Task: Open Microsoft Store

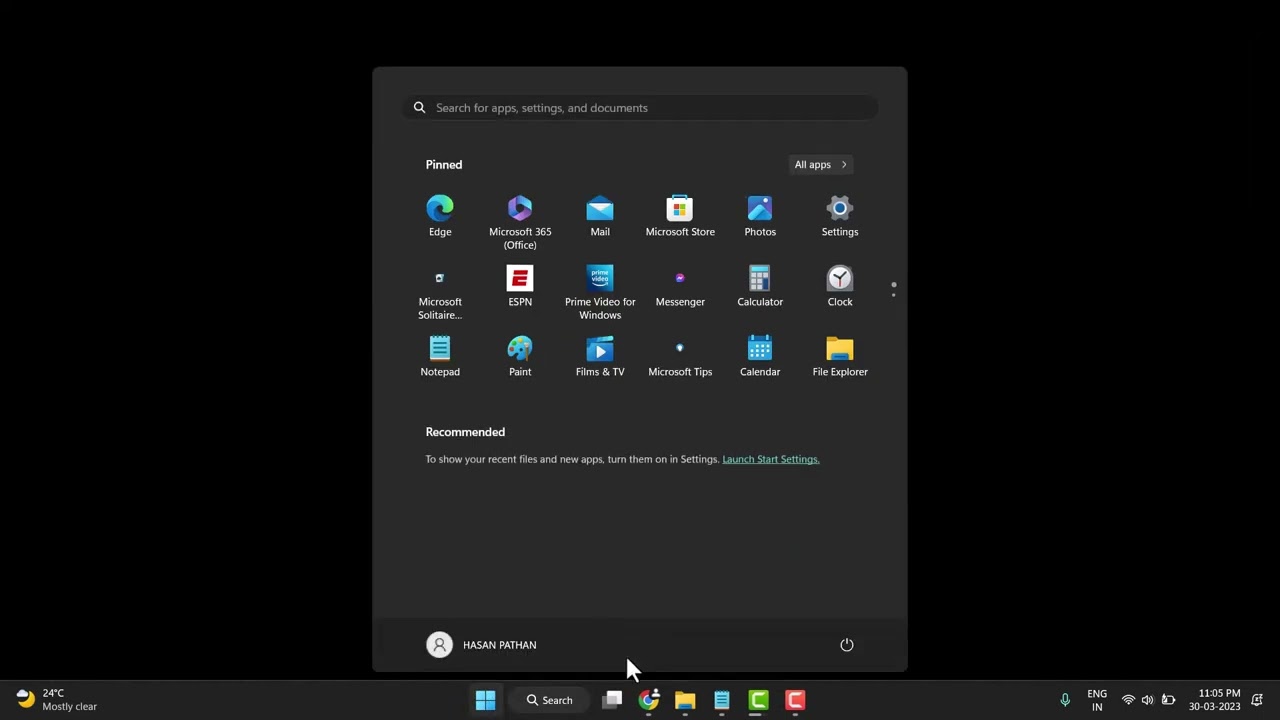Action: [x=680, y=217]
